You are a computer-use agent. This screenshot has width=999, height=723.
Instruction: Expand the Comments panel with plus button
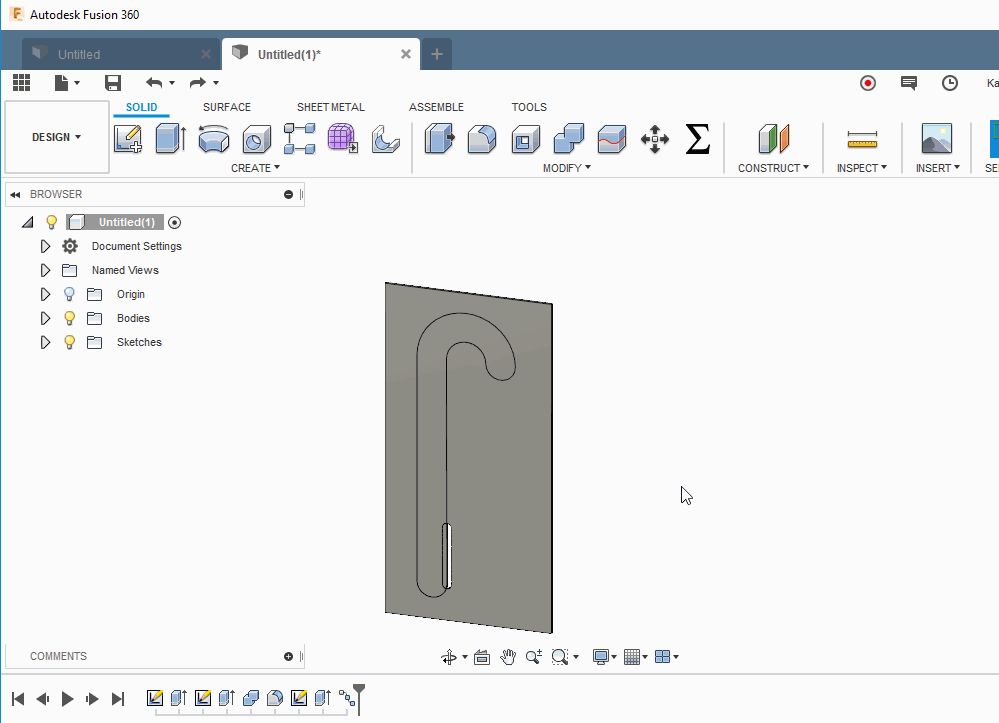tap(289, 656)
